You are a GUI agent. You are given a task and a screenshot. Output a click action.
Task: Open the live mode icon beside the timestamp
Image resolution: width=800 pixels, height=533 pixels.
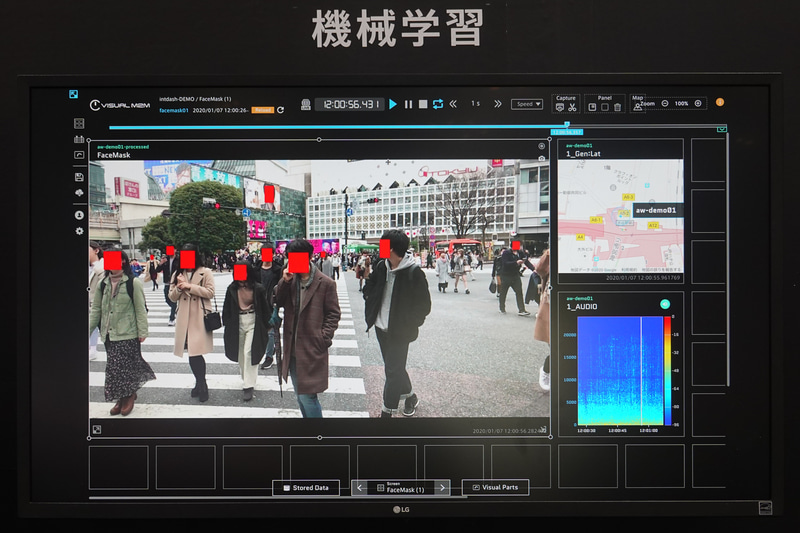coord(306,105)
